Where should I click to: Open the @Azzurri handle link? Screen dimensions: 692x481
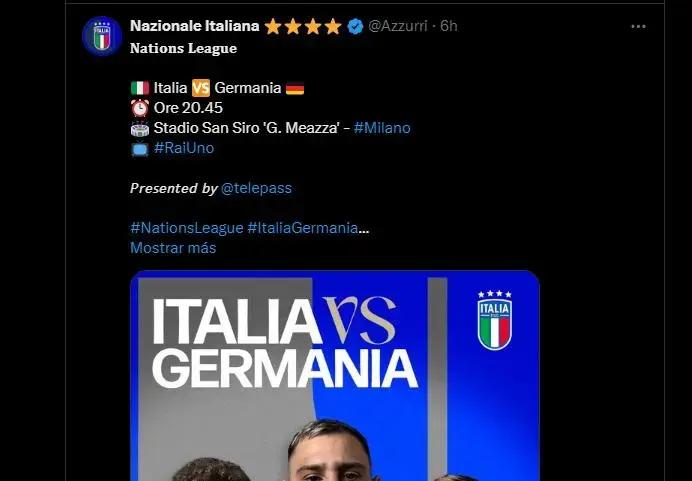399,27
